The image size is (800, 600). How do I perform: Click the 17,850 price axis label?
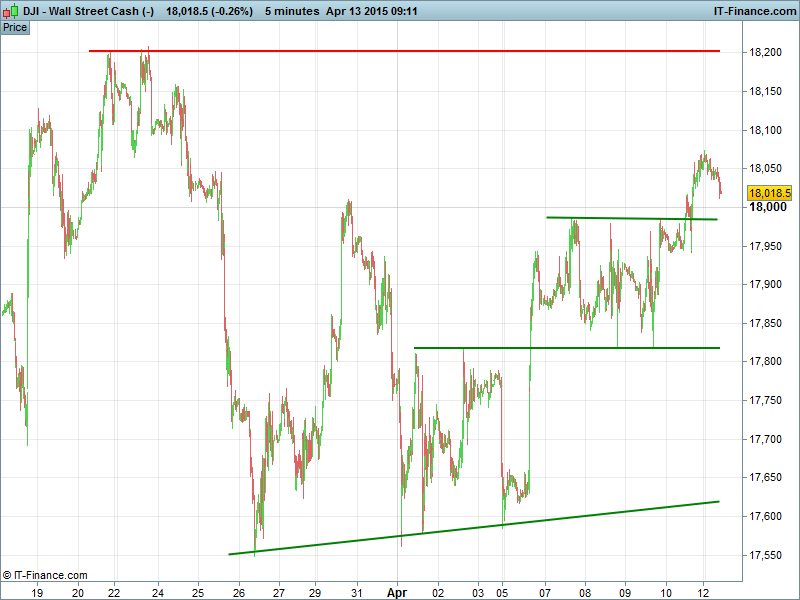click(x=765, y=323)
